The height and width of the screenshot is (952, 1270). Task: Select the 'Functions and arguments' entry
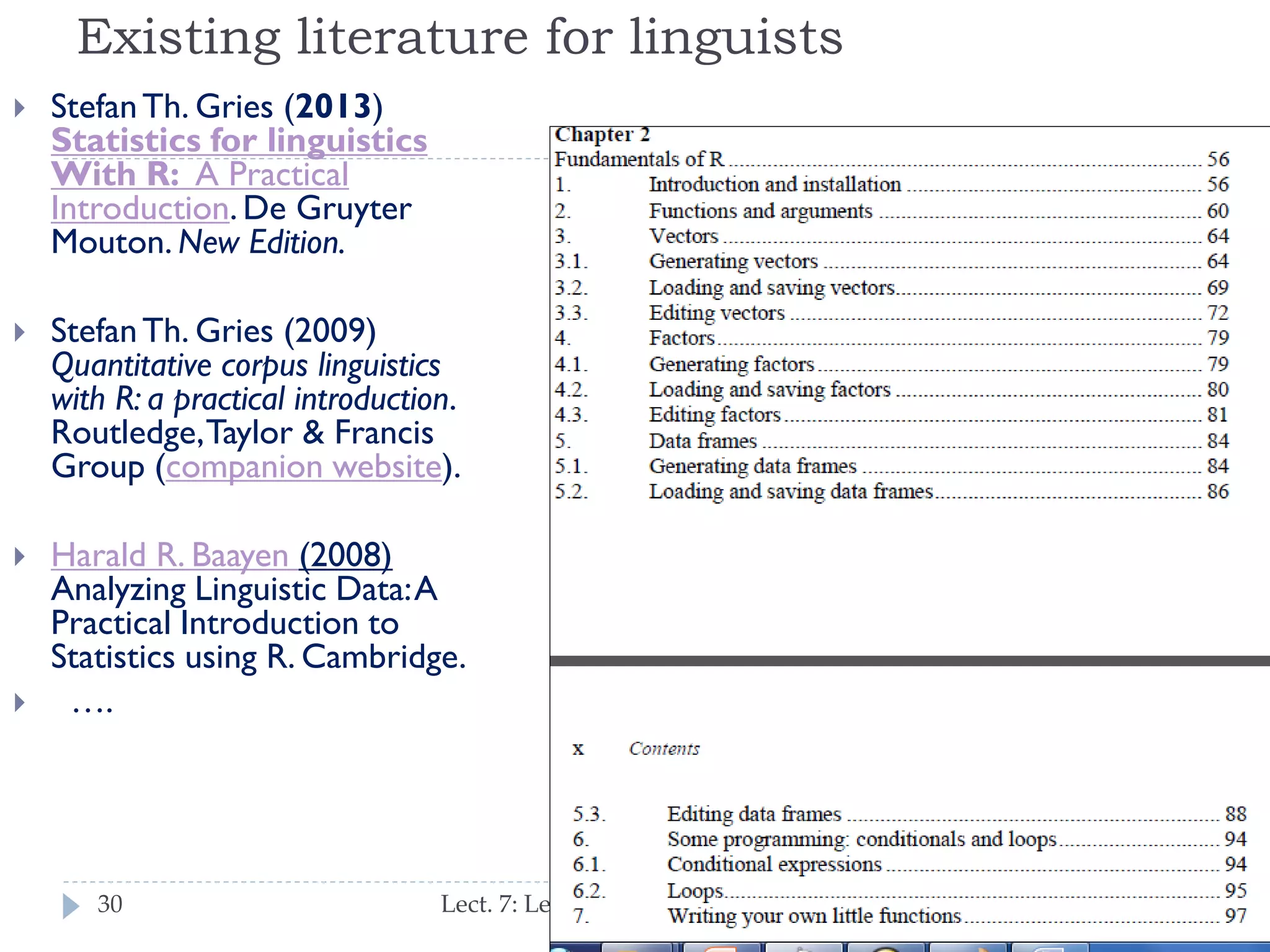(891, 211)
